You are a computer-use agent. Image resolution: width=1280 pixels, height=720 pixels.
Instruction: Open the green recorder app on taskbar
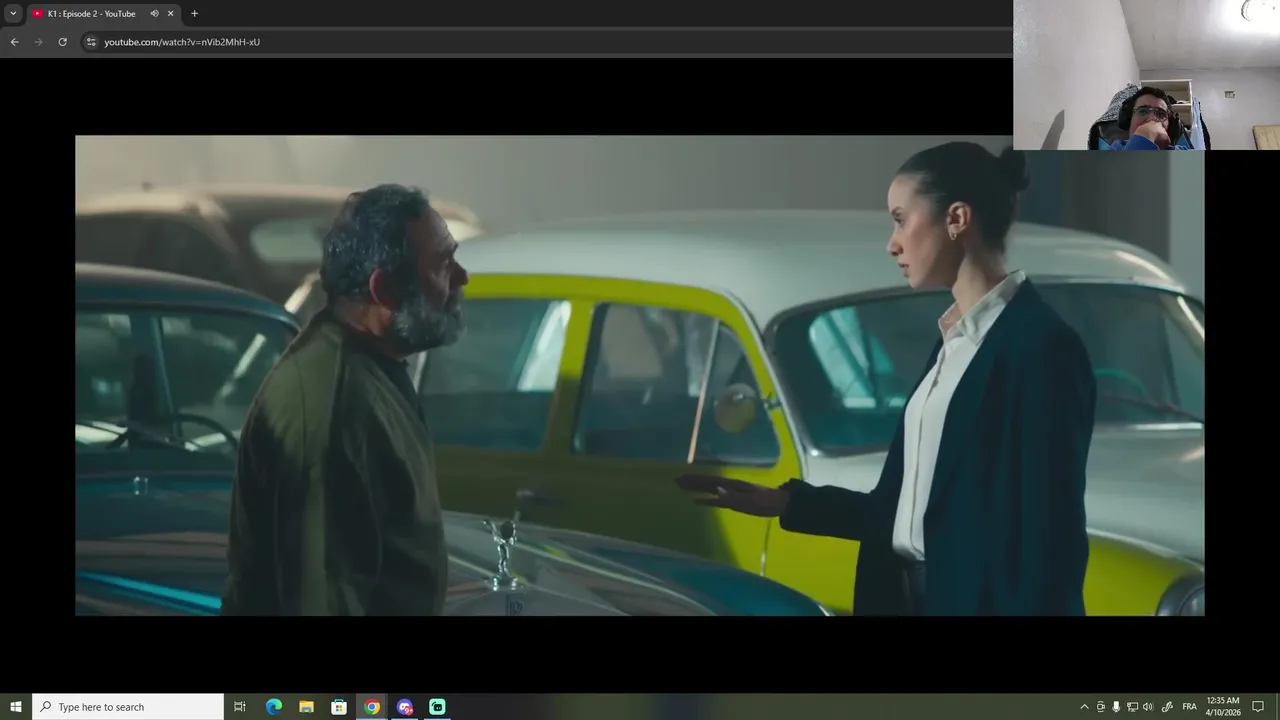[x=437, y=707]
